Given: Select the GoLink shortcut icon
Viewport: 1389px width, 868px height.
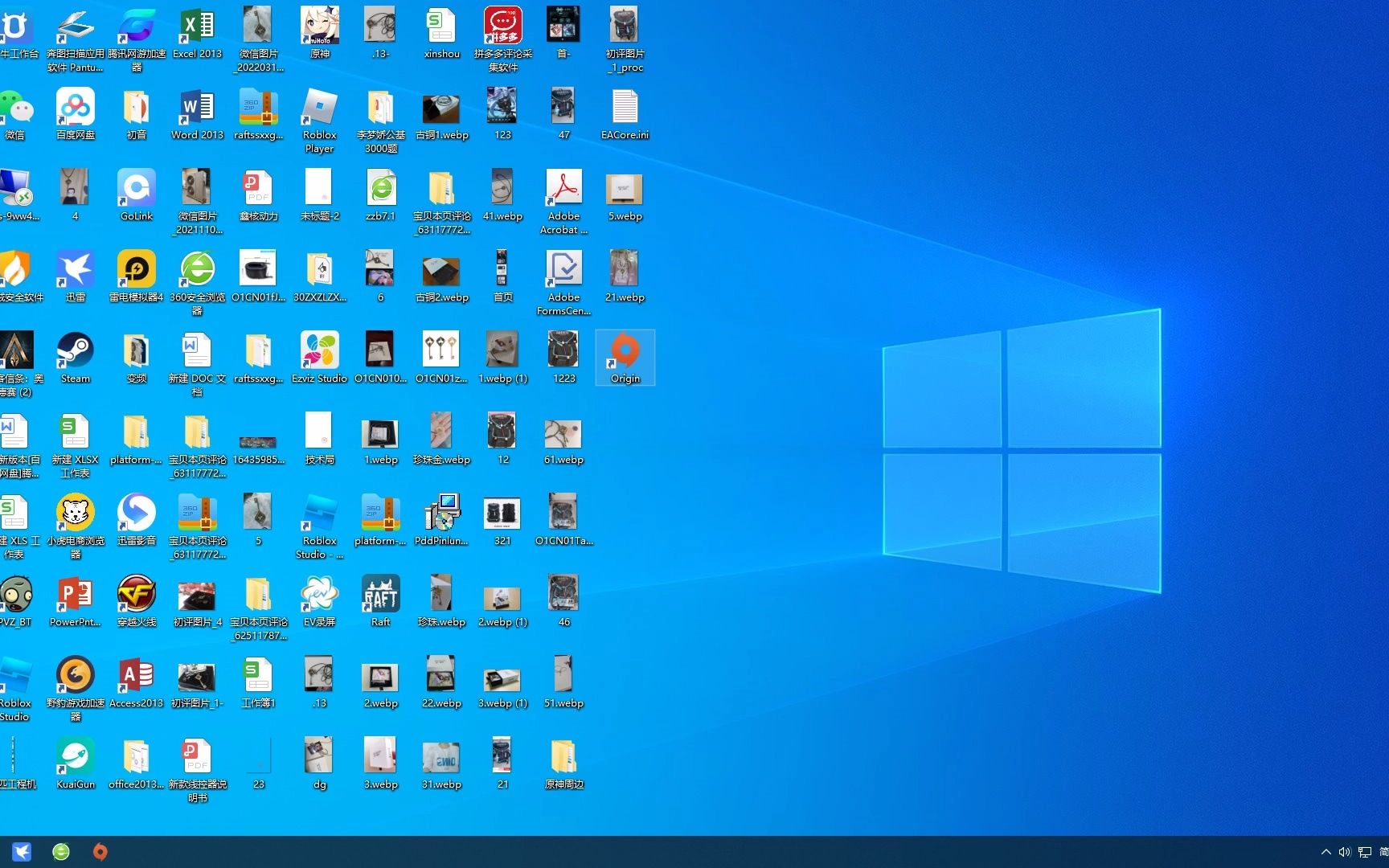Looking at the screenshot, I should coord(137,195).
